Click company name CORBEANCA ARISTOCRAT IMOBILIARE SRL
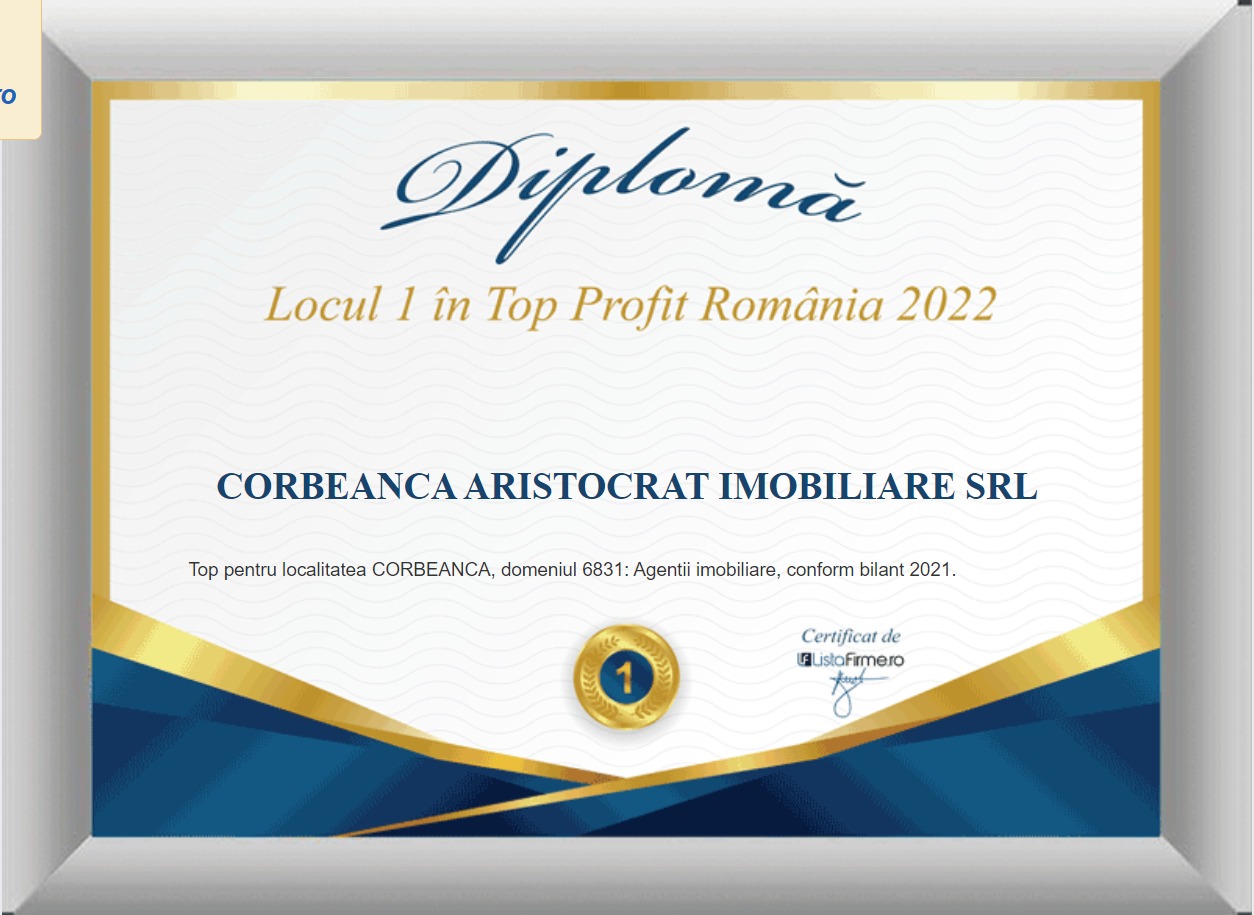Screen dimensions: 1254x915 coord(627,486)
